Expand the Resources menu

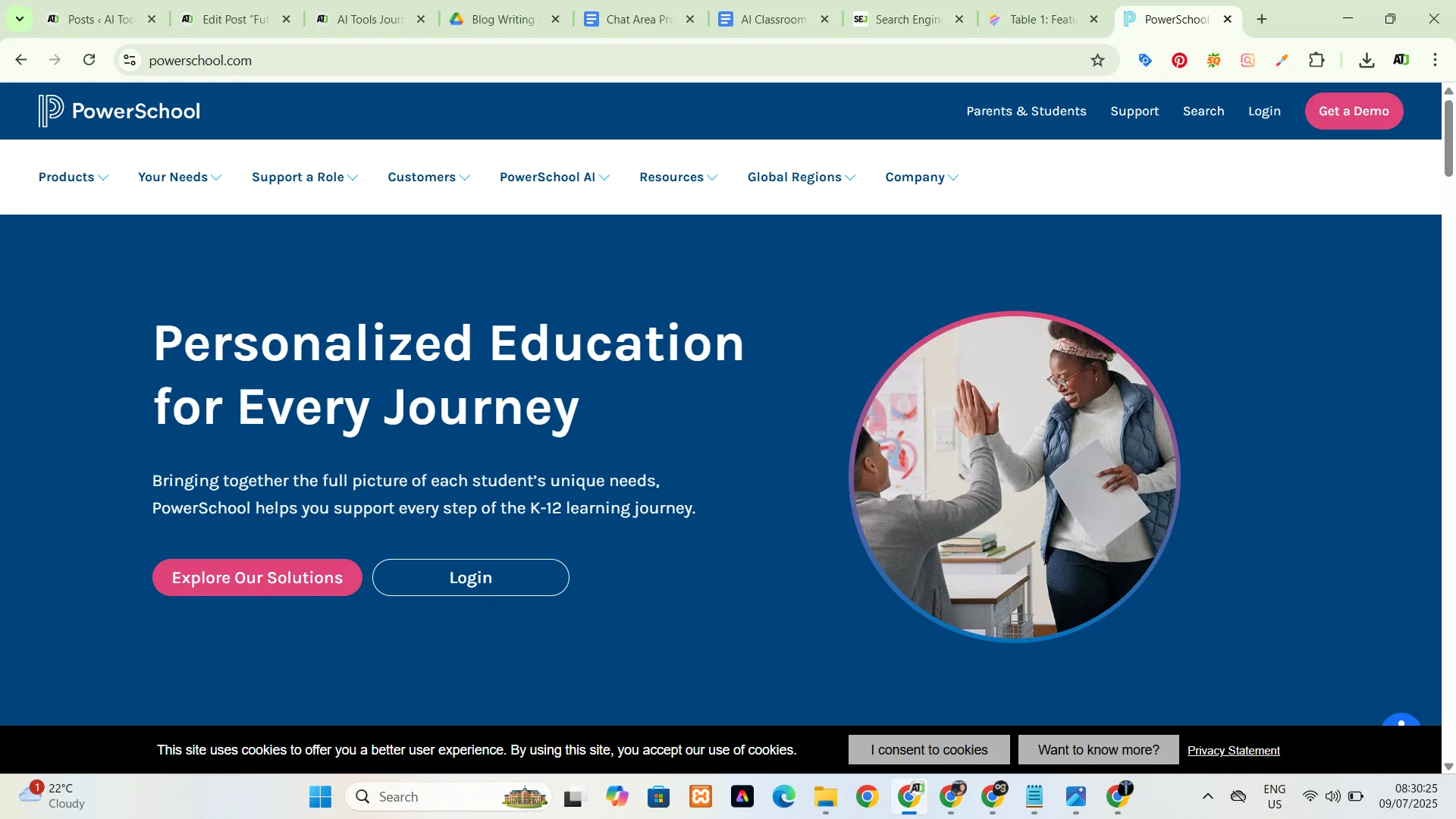(x=679, y=177)
